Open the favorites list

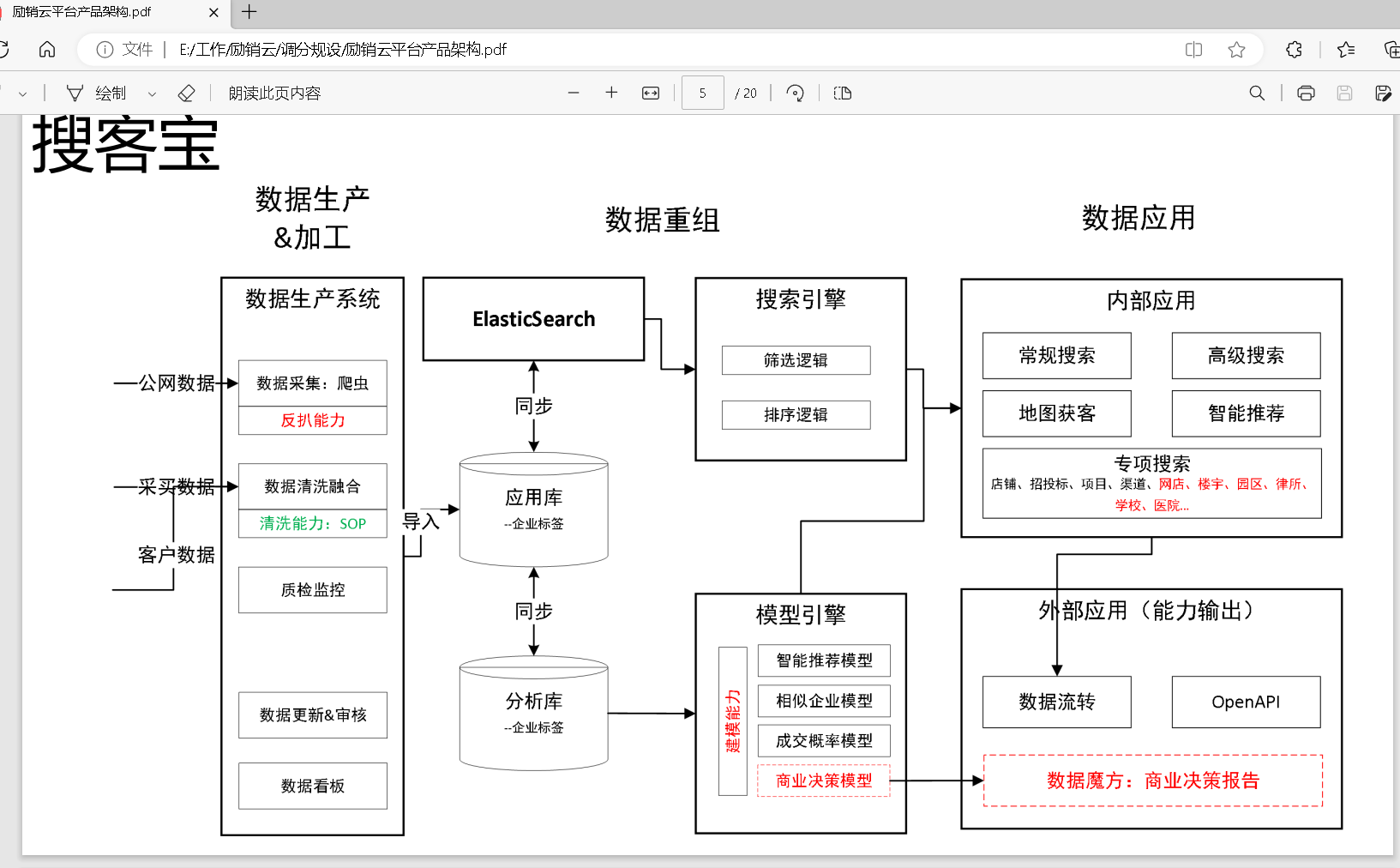coord(1346,50)
